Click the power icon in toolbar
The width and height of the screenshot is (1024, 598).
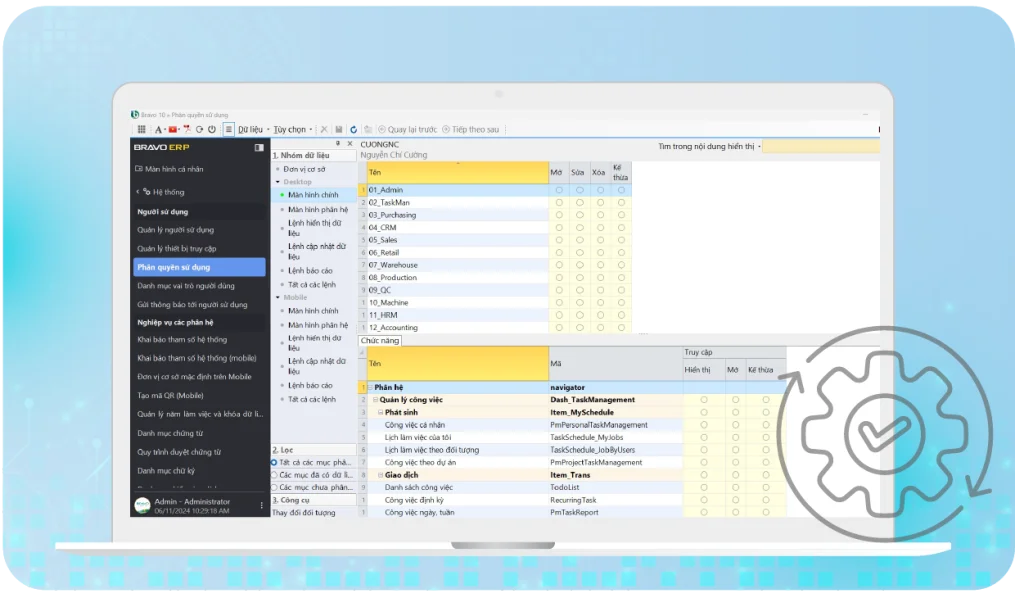click(x=211, y=129)
